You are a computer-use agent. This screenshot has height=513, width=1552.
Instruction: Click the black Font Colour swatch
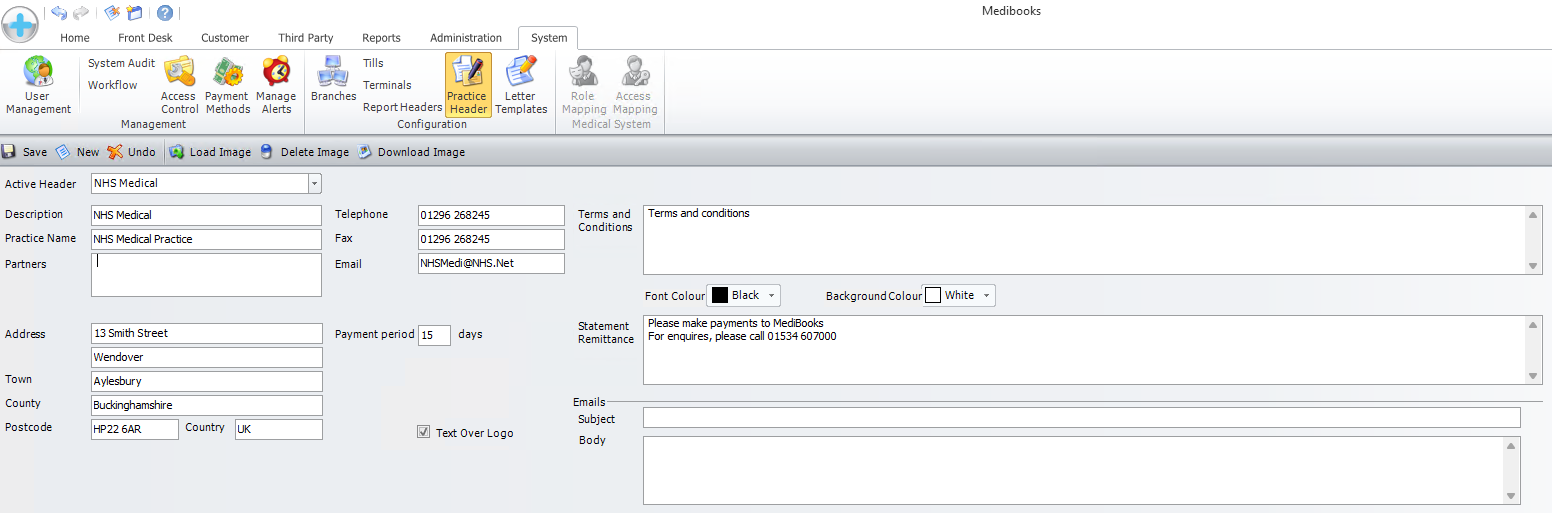[720, 296]
